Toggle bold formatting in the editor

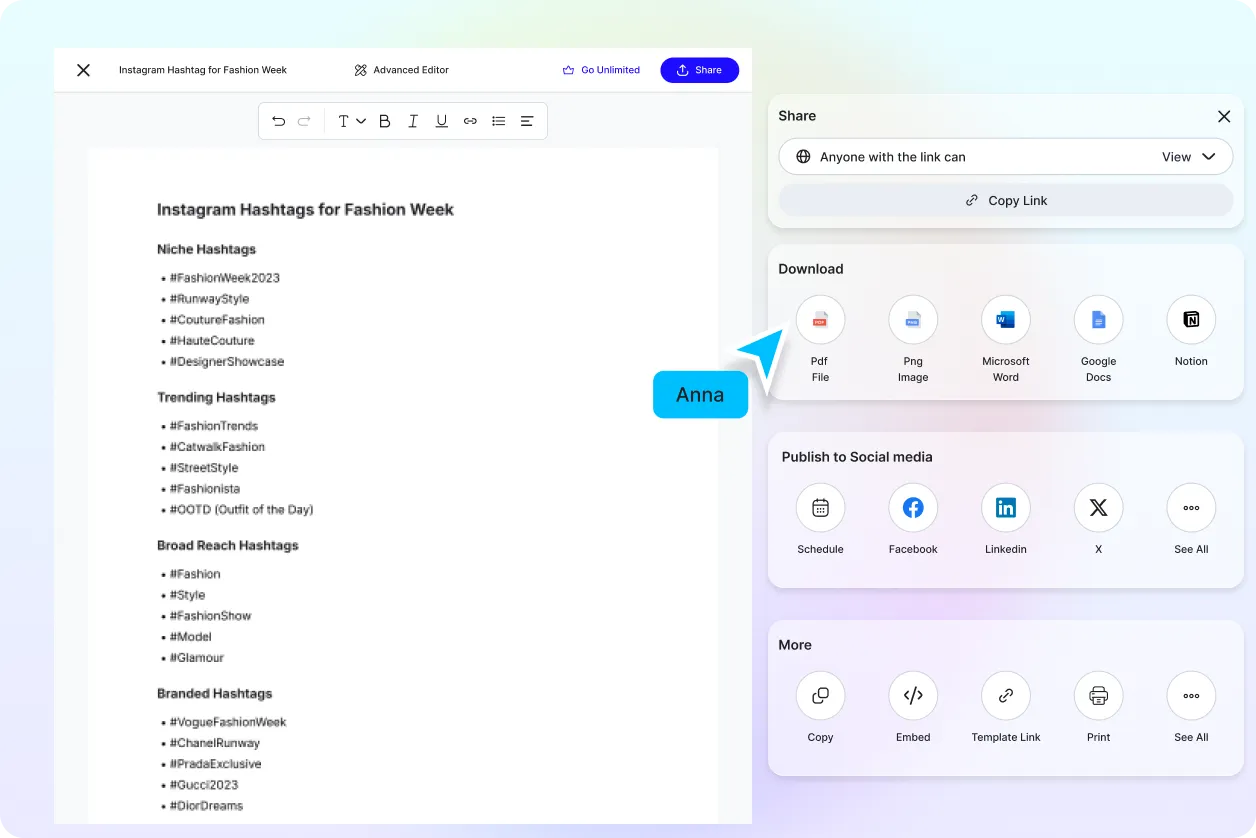[x=384, y=120]
